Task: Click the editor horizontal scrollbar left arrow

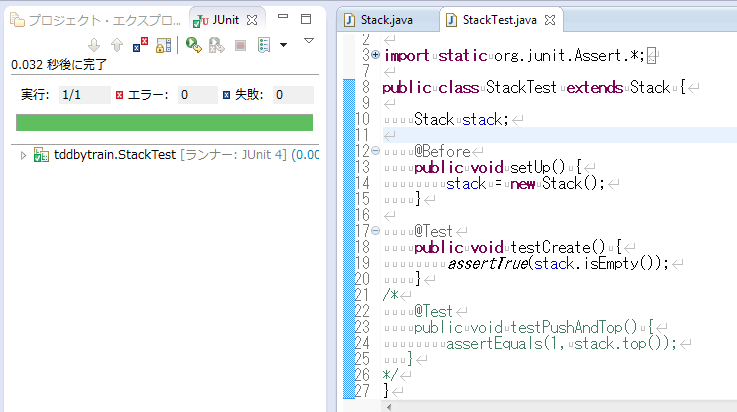Action: click(389, 407)
